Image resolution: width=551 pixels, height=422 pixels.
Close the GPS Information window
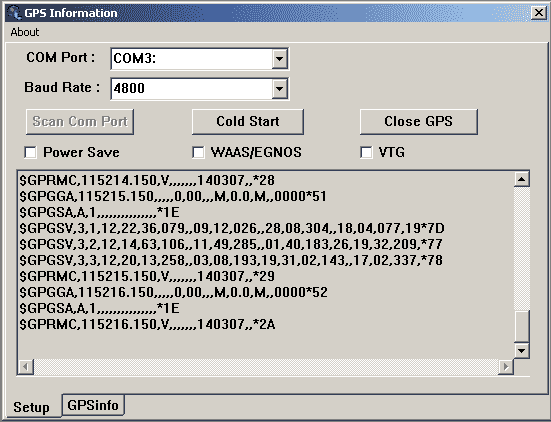(539, 13)
